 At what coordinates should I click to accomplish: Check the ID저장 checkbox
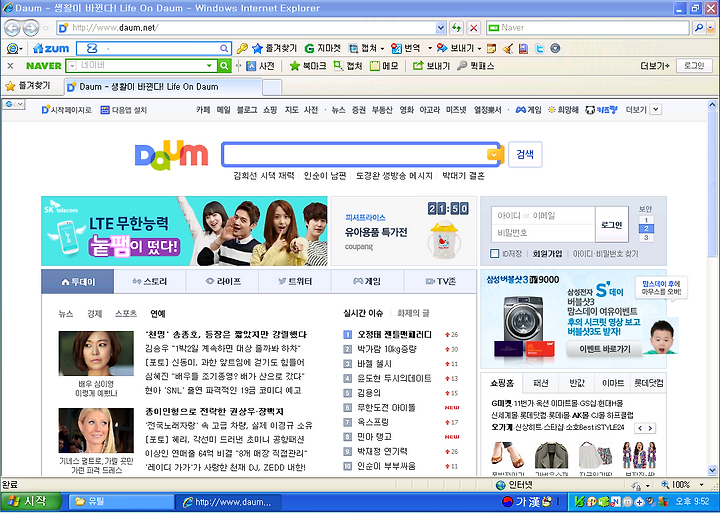pyautogui.click(x=495, y=254)
